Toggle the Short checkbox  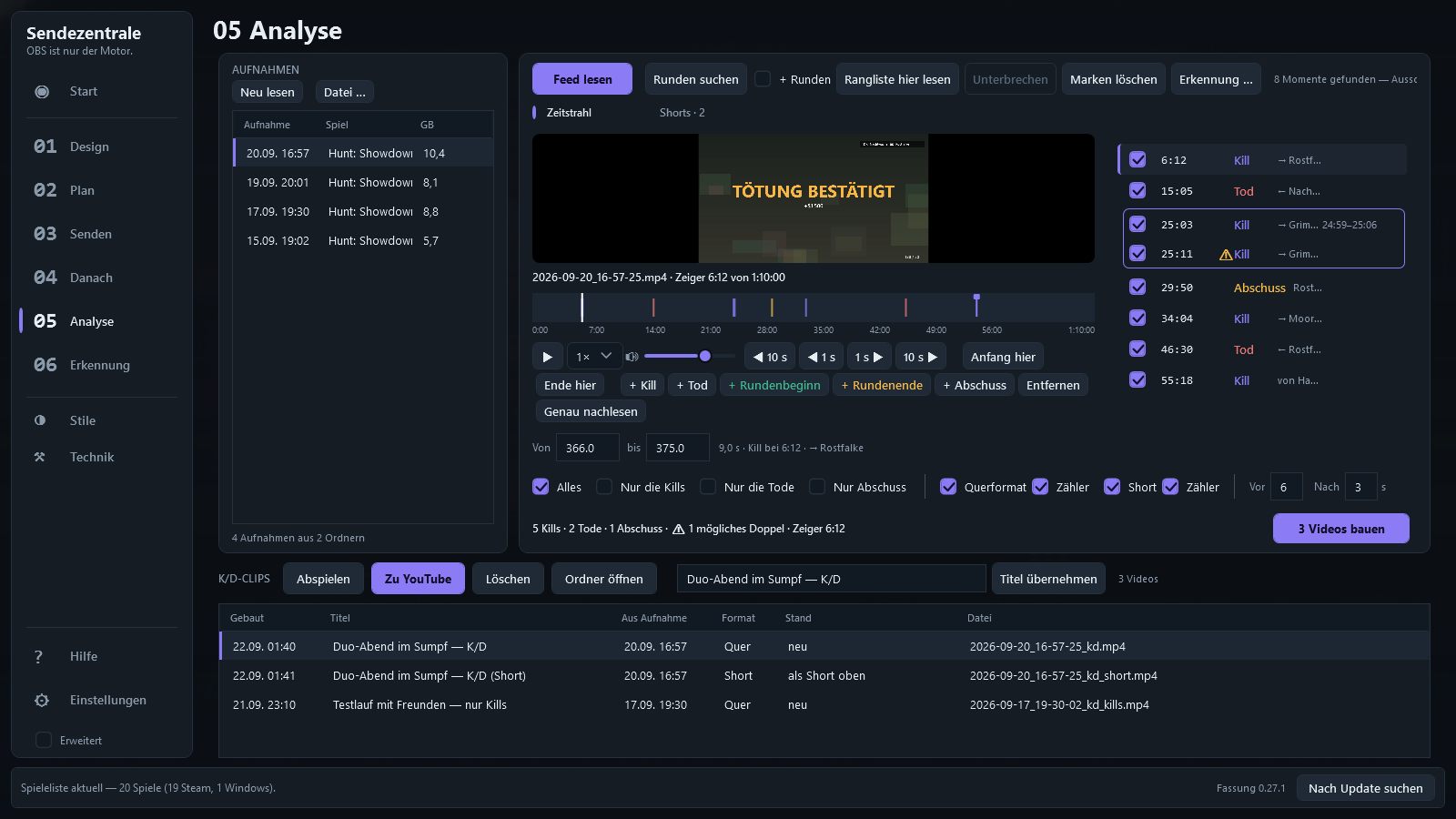(x=1112, y=487)
